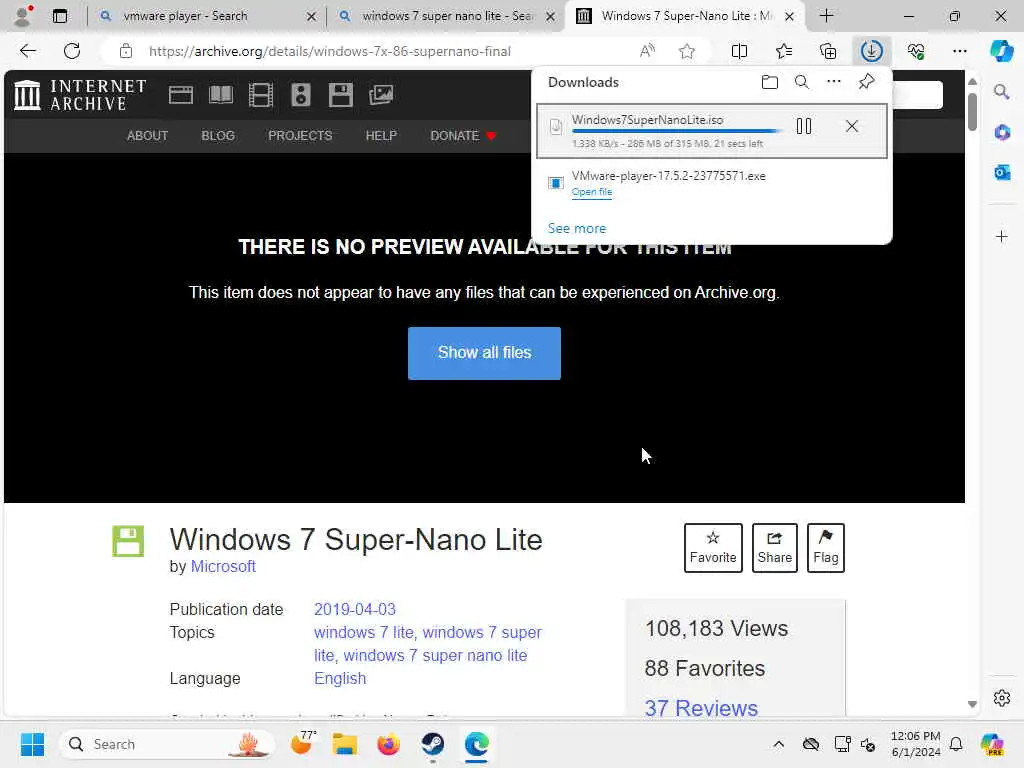Click See more downloads link
Image resolution: width=1024 pixels, height=768 pixels.
pos(577,229)
